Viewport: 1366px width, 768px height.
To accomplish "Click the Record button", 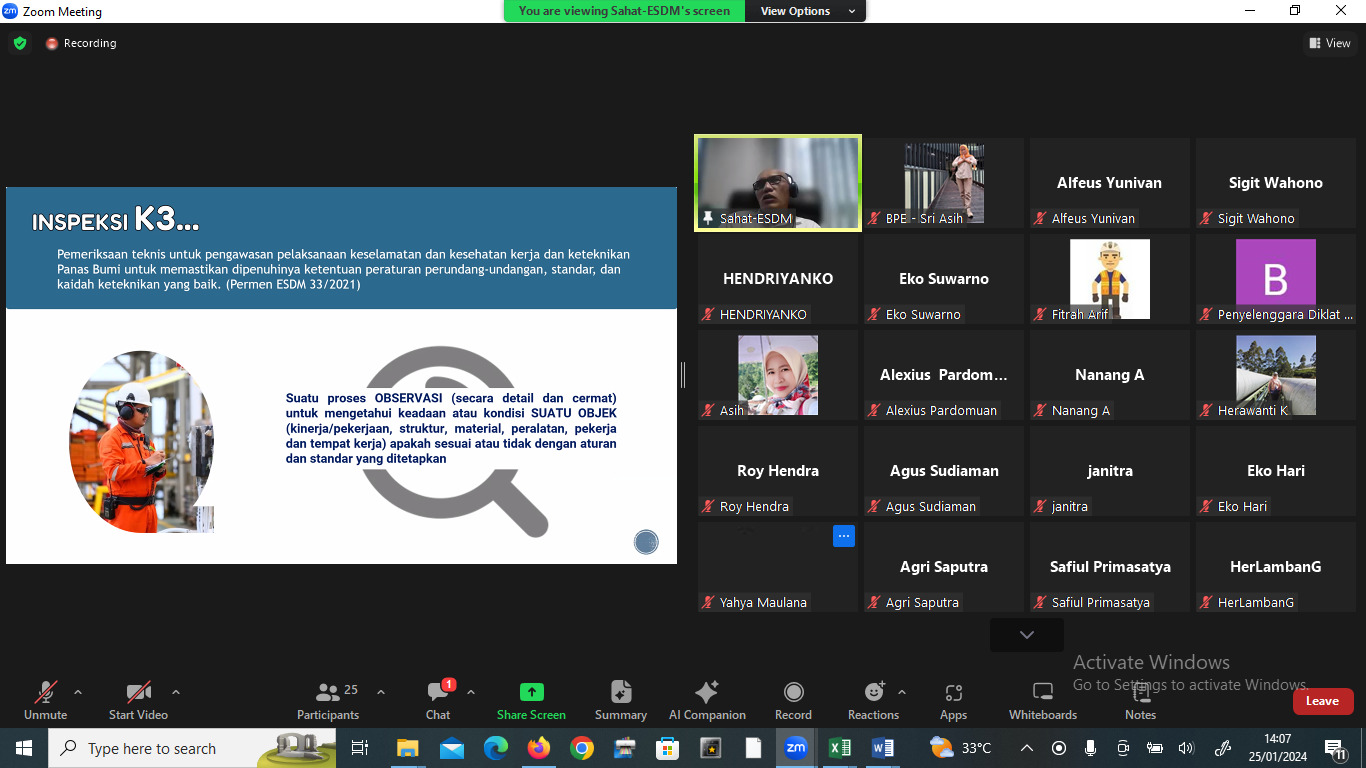I will 793,700.
